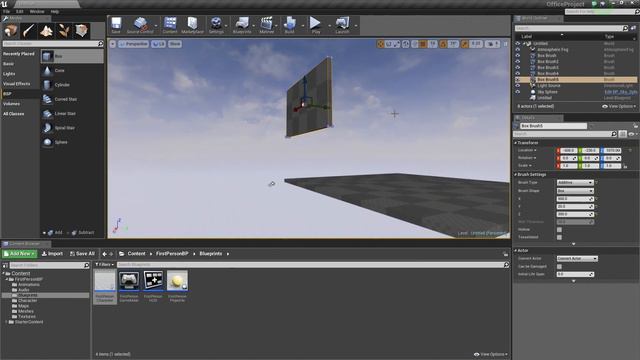Click the Play toolbar button
The image size is (640, 360).
[316, 25]
